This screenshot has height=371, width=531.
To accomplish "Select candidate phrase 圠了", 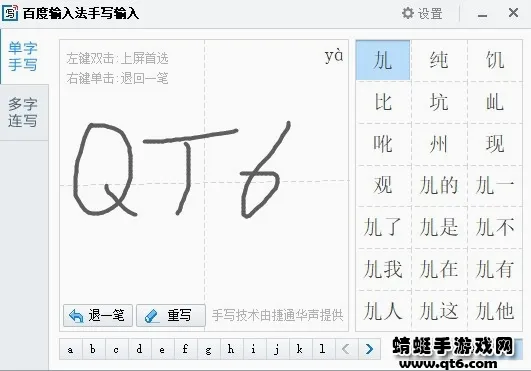I will [383, 227].
